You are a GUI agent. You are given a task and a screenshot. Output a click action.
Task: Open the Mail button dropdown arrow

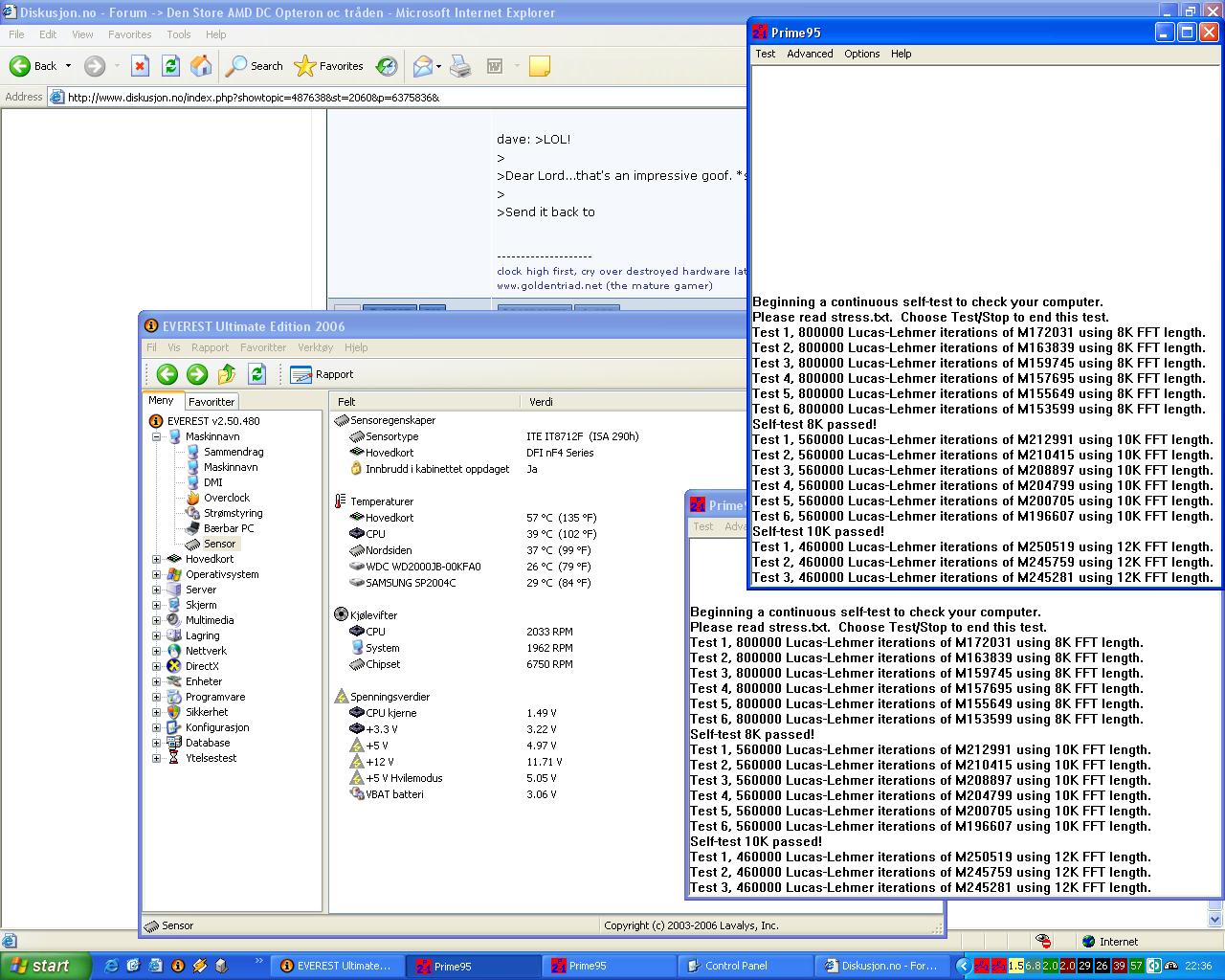pyautogui.click(x=438, y=66)
